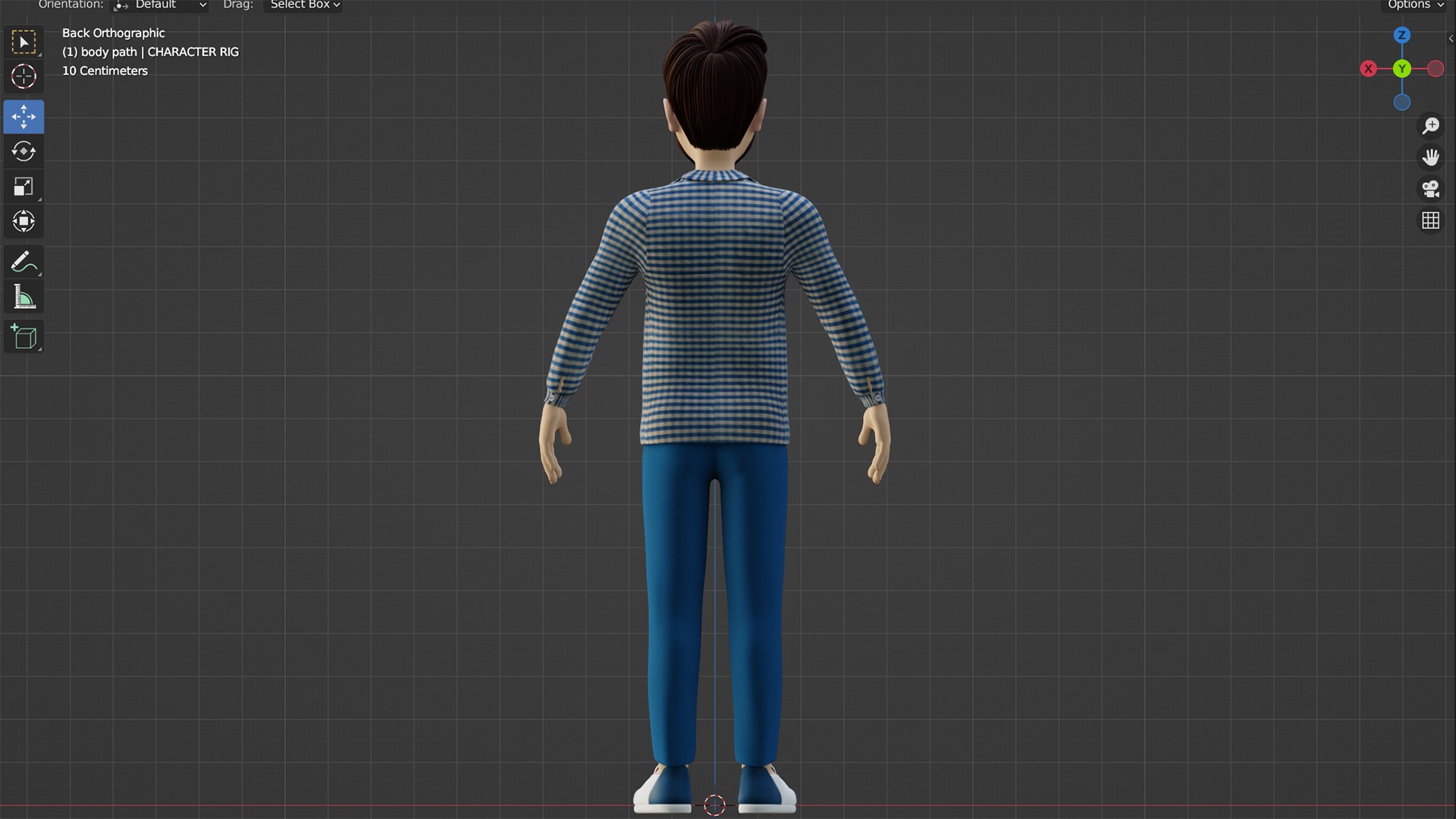
Task: Open the Orientation Default dropdown
Action: (x=160, y=5)
